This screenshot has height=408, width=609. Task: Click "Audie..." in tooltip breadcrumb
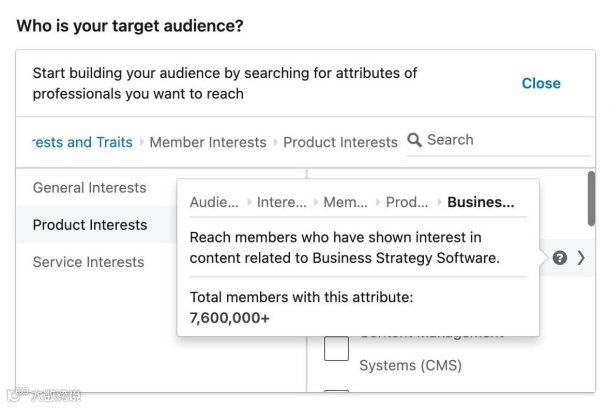(214, 202)
